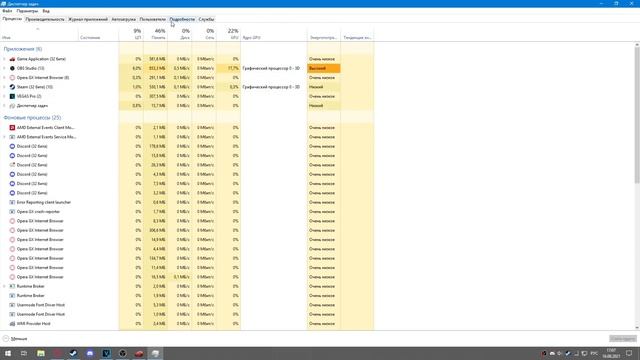Click the vertical scrollbar thumb

tap(637, 115)
